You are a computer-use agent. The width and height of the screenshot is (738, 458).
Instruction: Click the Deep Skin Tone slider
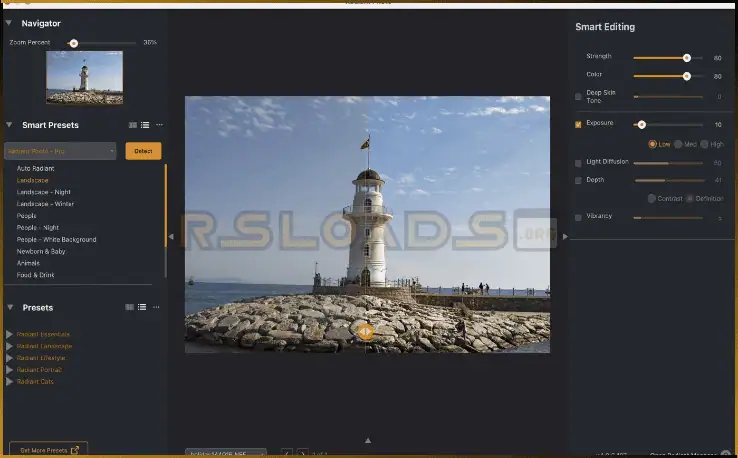click(668, 96)
